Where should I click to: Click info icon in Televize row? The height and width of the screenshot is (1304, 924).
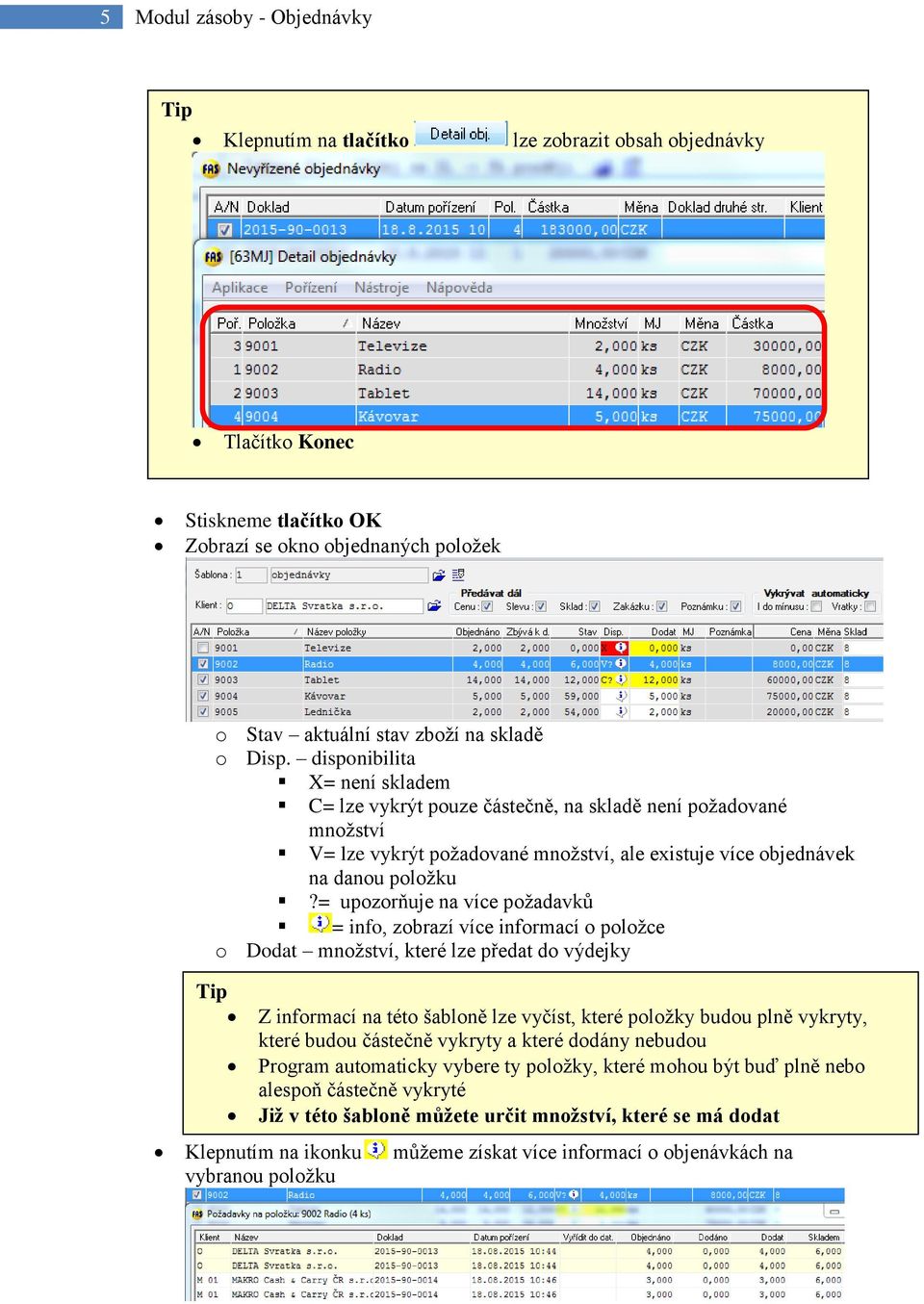pyautogui.click(x=621, y=648)
